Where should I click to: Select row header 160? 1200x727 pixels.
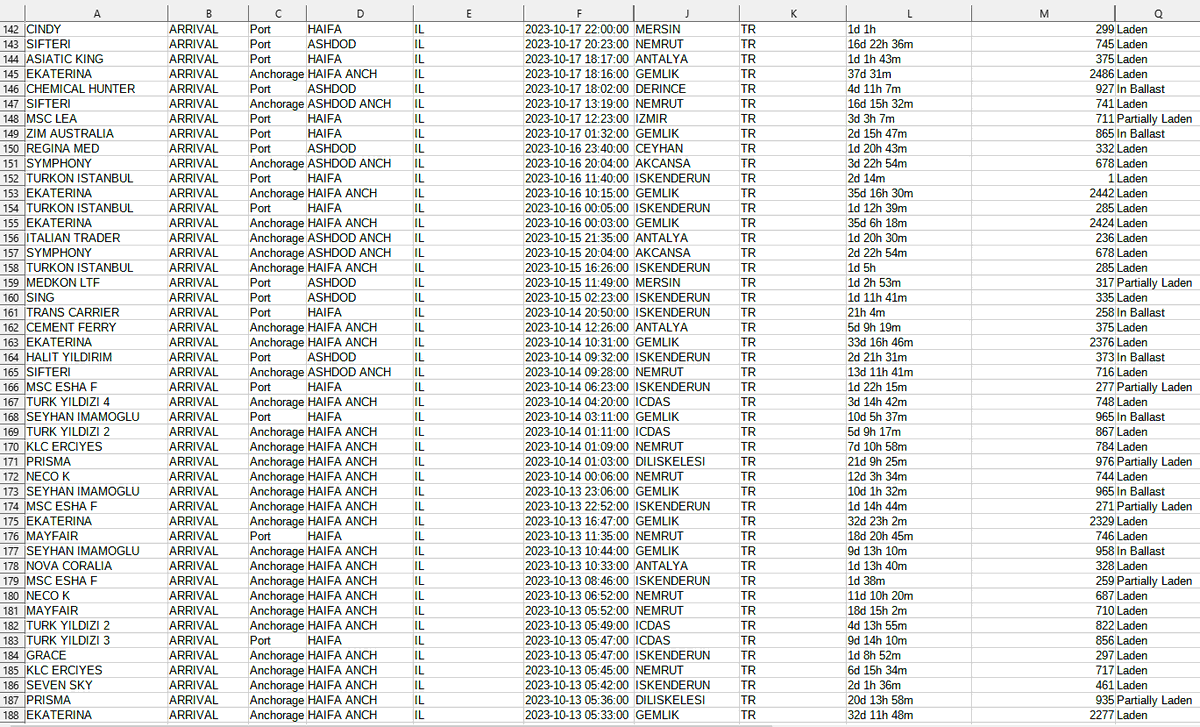(12, 297)
